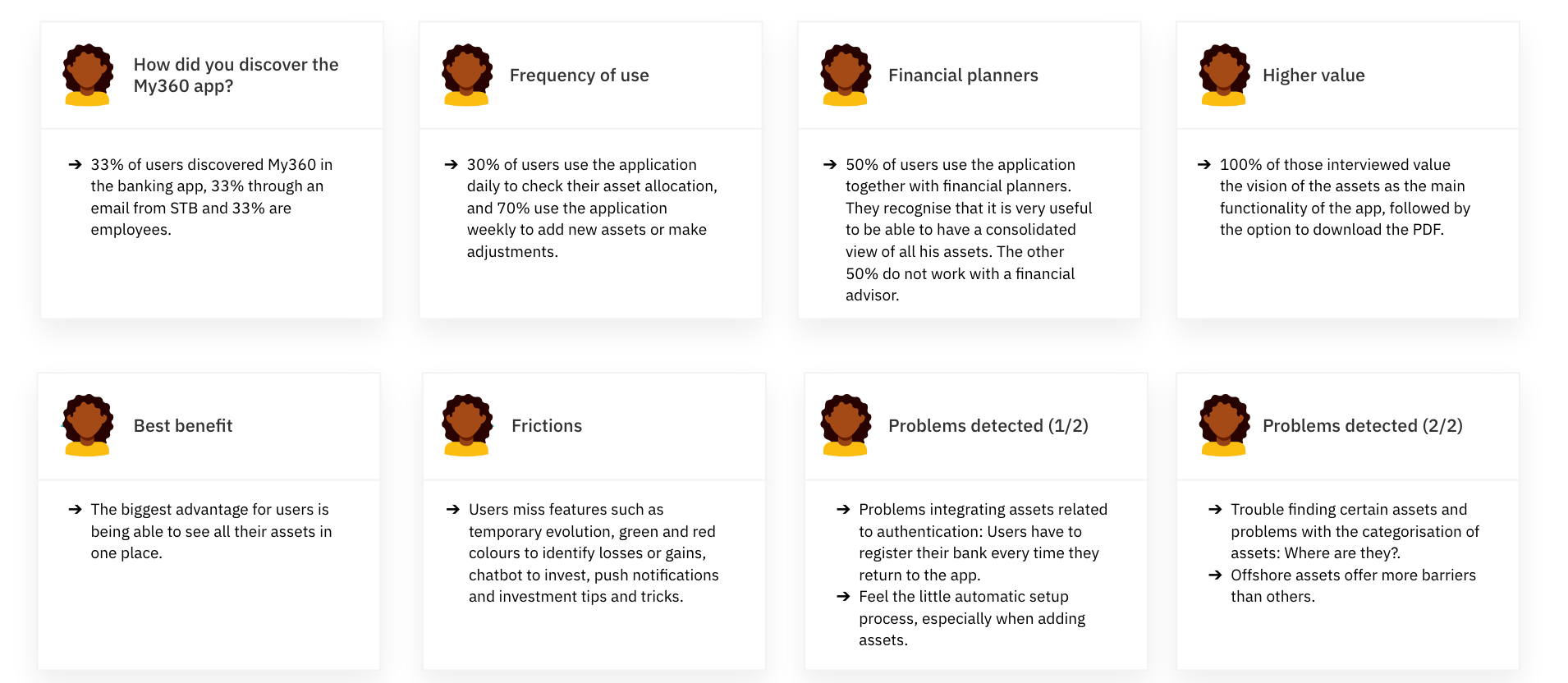Select the Frictions card title
Image resolution: width=1568 pixels, height=683 pixels.
[x=547, y=425]
